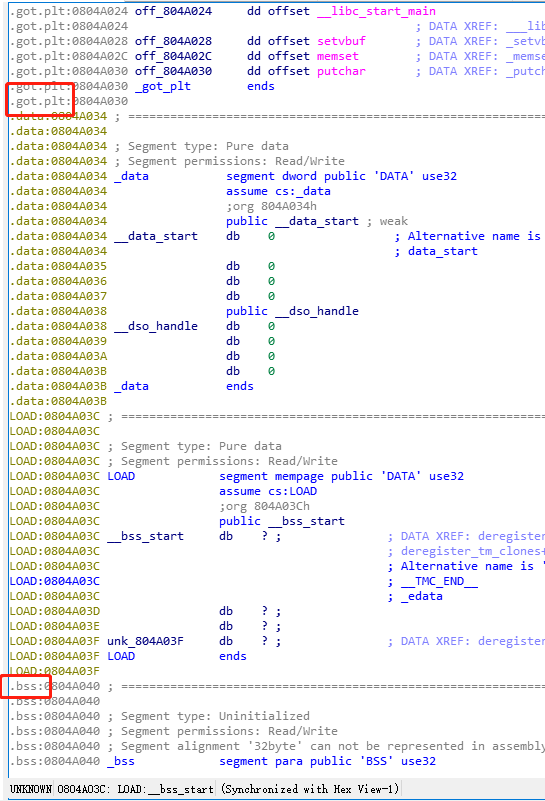Screen dimensions: 545x801
Task: Click address .data:0804A037
Action: (x=58, y=296)
